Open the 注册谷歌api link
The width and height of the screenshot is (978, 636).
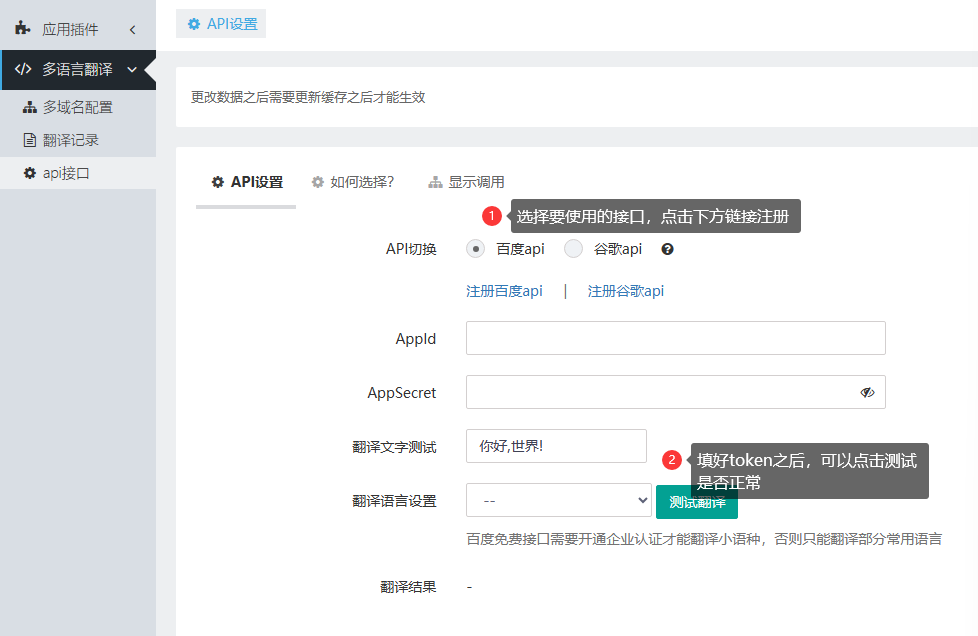click(626, 291)
